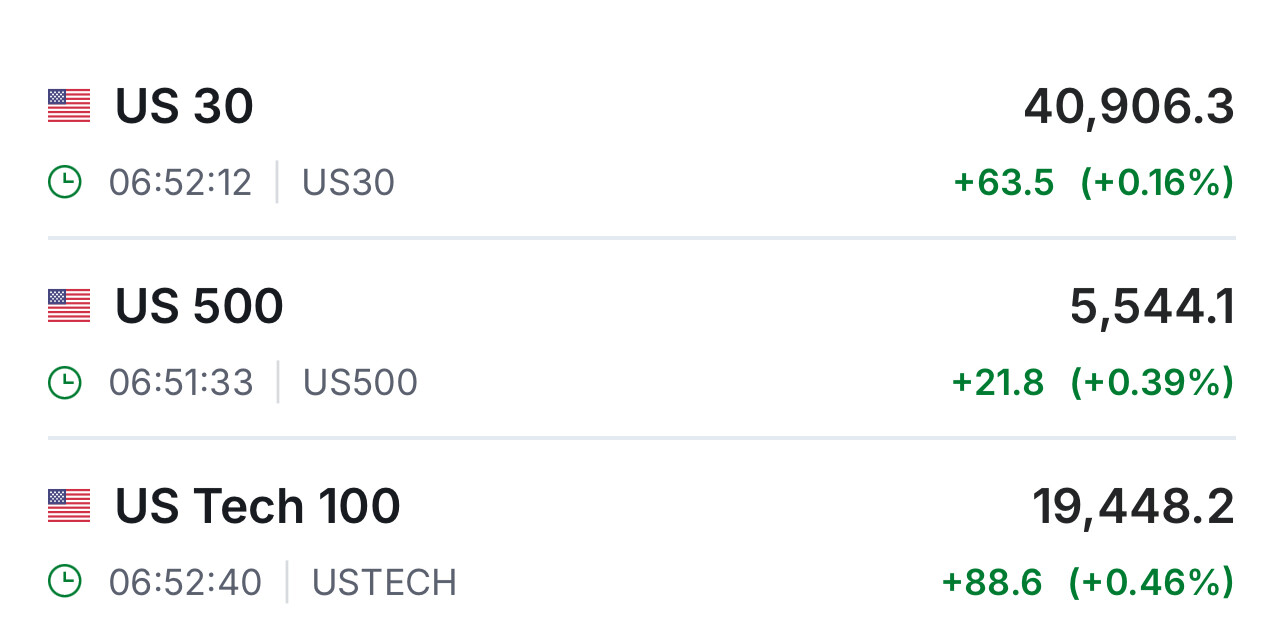Click the US flag beside US 500
The width and height of the screenshot is (1284, 629).
[x=69, y=306]
